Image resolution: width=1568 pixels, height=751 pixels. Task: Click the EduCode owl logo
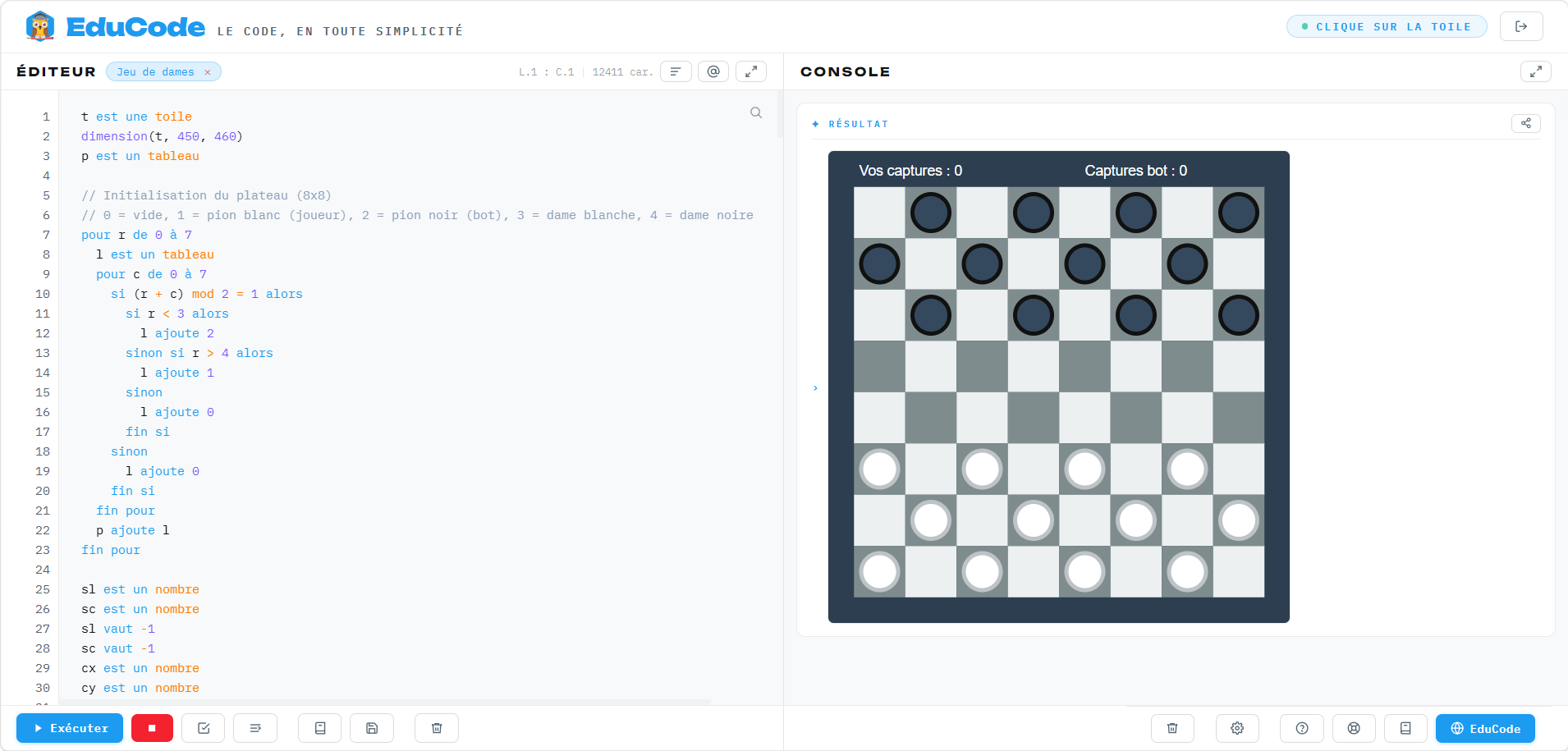[x=39, y=26]
